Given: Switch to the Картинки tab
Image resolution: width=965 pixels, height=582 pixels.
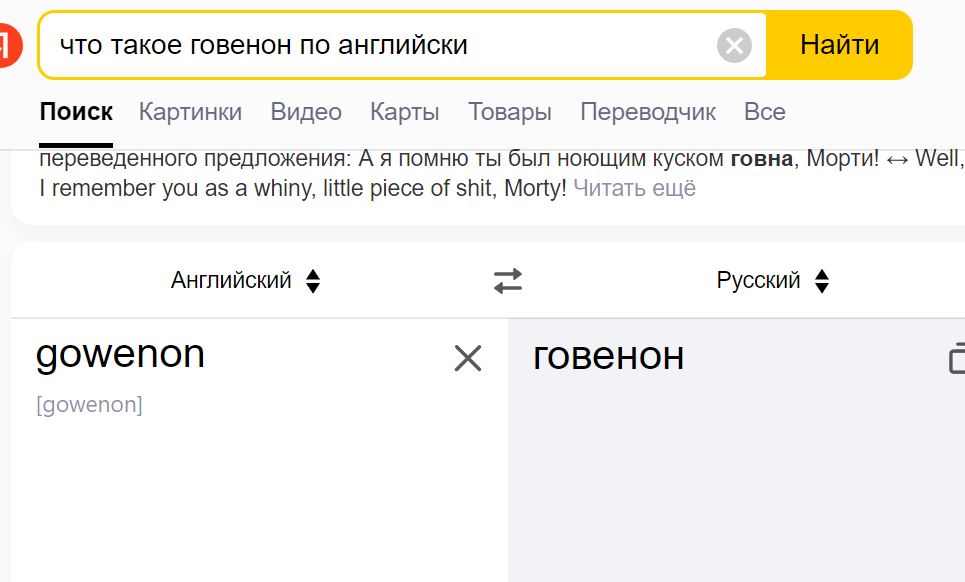Looking at the screenshot, I should (190, 112).
